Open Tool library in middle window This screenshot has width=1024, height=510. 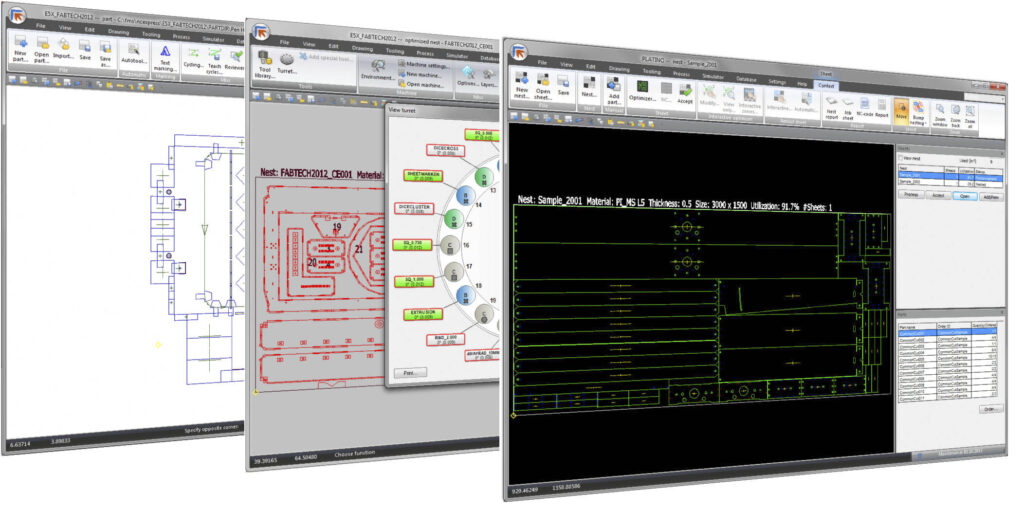(264, 65)
